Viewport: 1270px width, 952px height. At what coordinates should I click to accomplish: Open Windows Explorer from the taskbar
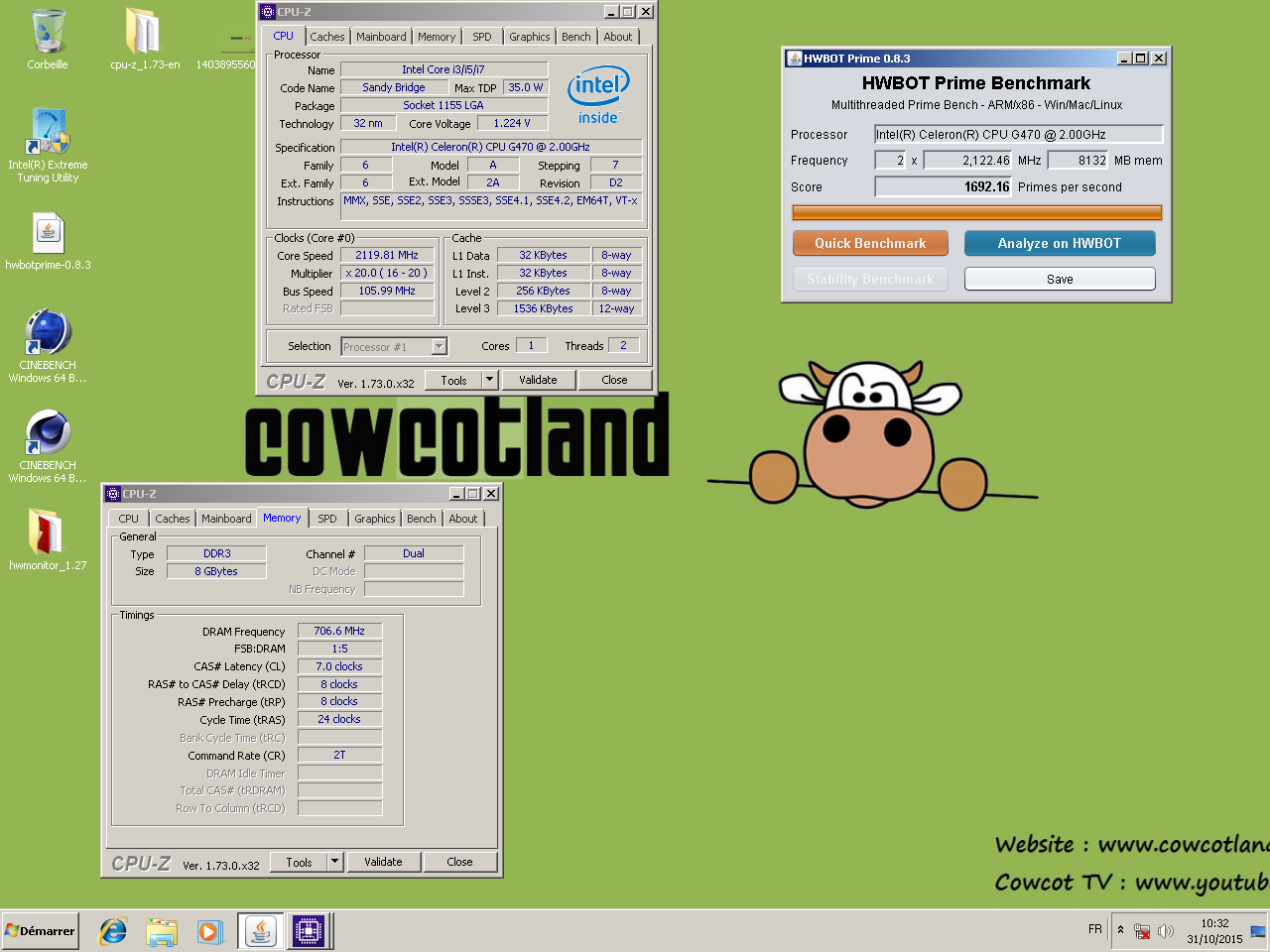161,931
